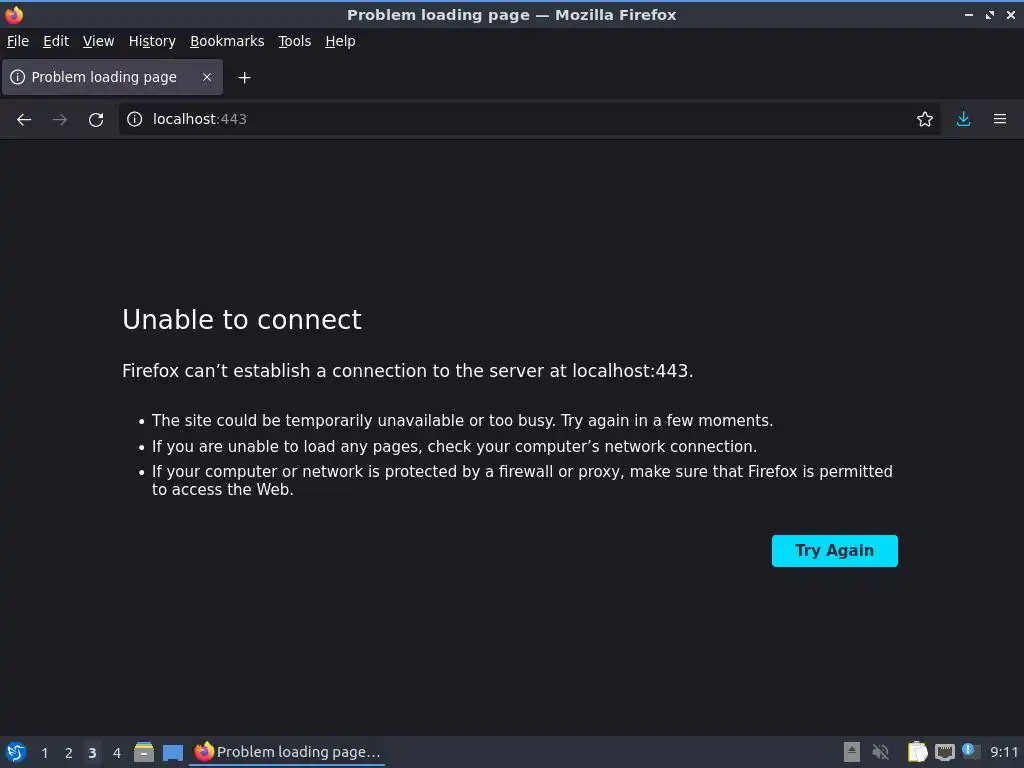Minimize the Firefox window
This screenshot has height=768, width=1024.
point(969,14)
